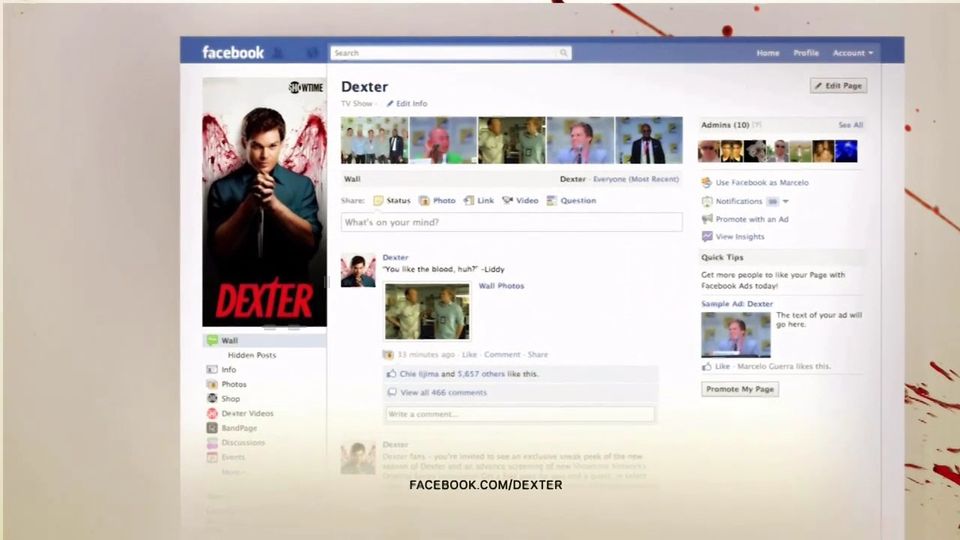Click the Write a comment field
Image resolution: width=960 pixels, height=540 pixels.
tap(520, 414)
